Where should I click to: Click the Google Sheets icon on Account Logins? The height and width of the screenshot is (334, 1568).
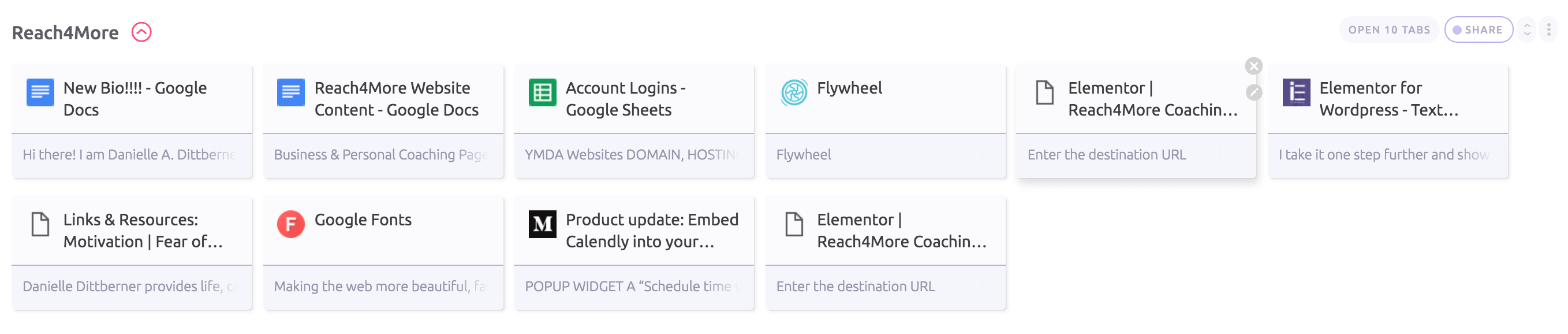pos(542,92)
